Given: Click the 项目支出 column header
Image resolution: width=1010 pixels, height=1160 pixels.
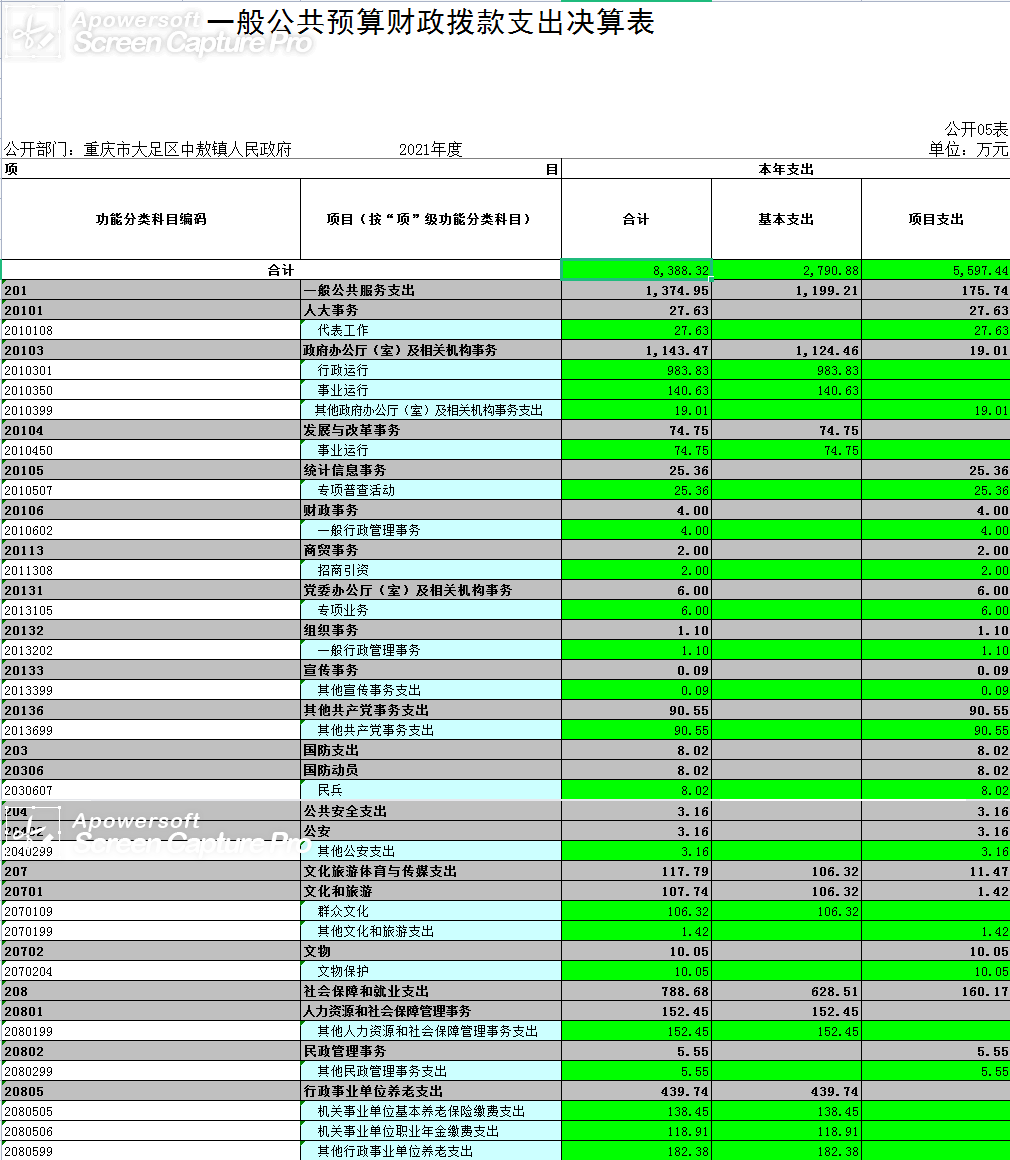Looking at the screenshot, I should point(936,219).
